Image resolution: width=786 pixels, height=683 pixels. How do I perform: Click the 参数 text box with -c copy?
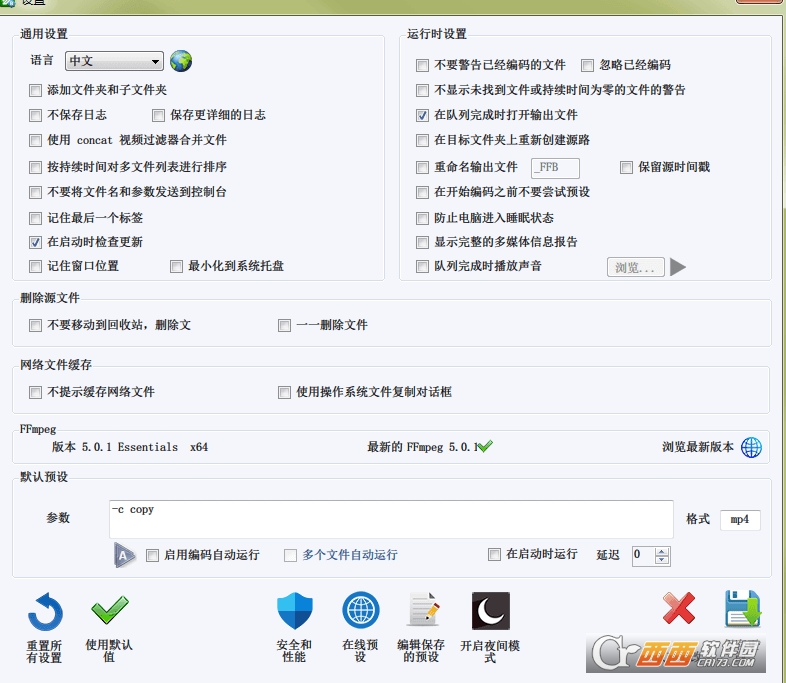pos(391,519)
